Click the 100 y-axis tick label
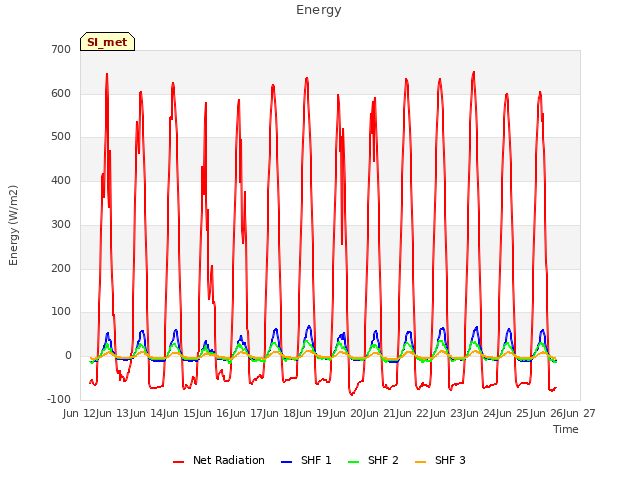This screenshot has width=640, height=480. (61, 312)
